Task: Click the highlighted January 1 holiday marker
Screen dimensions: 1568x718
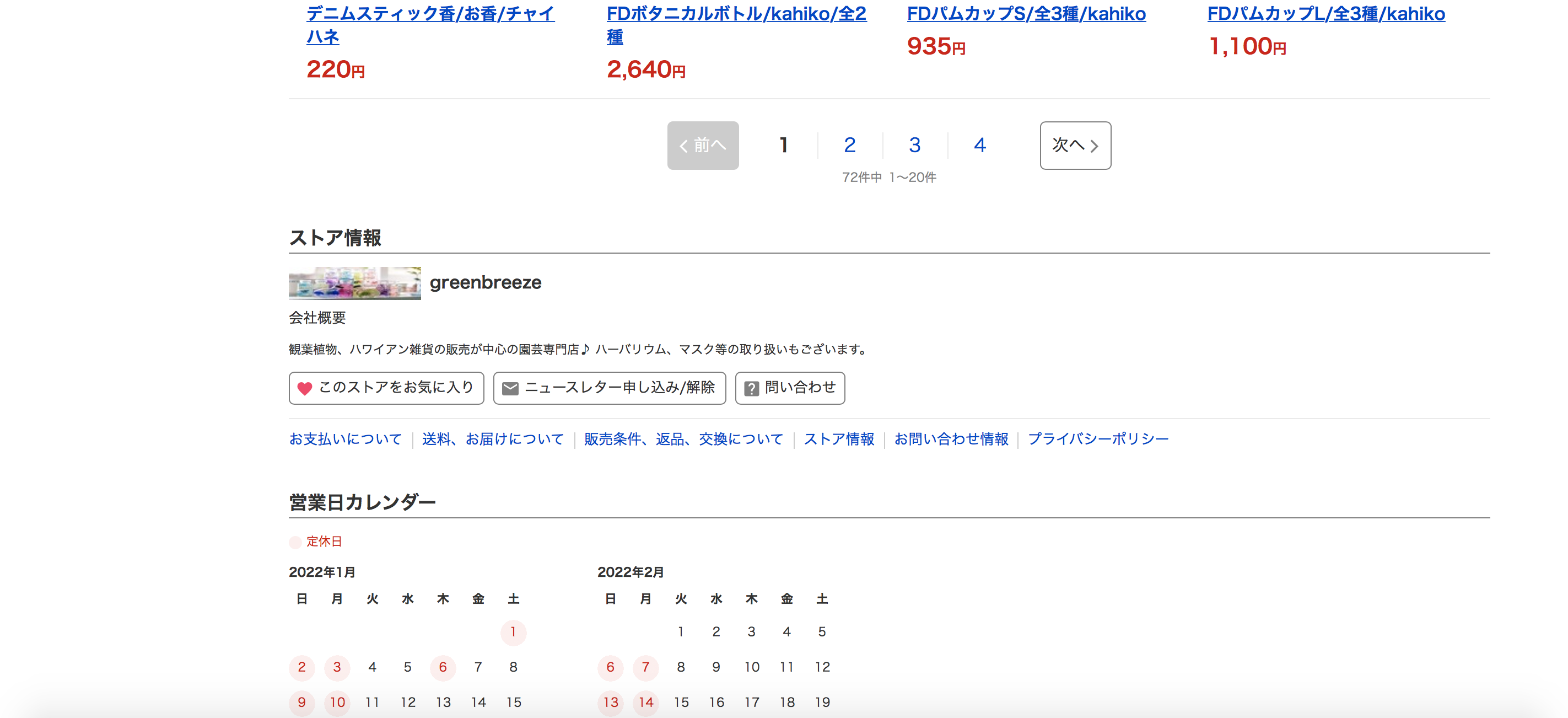Action: 513,633
